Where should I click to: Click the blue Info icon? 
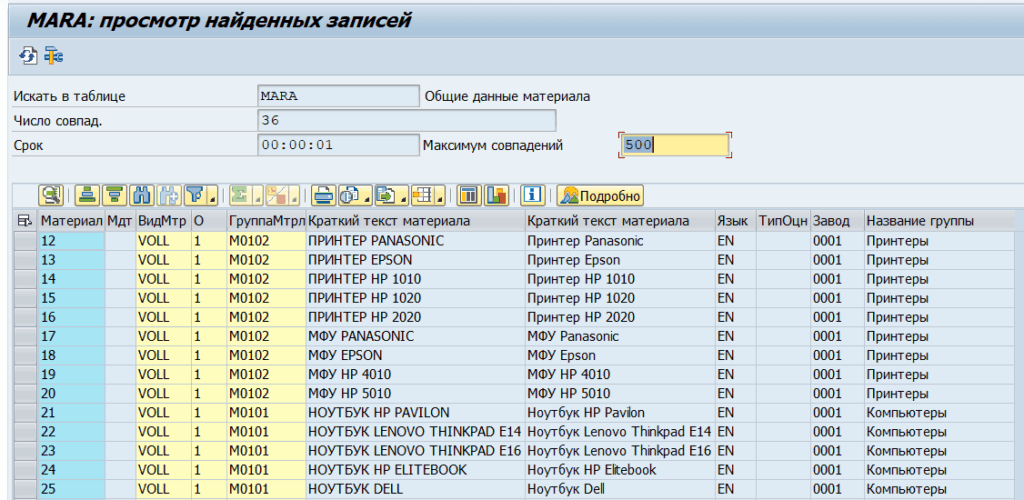point(533,195)
